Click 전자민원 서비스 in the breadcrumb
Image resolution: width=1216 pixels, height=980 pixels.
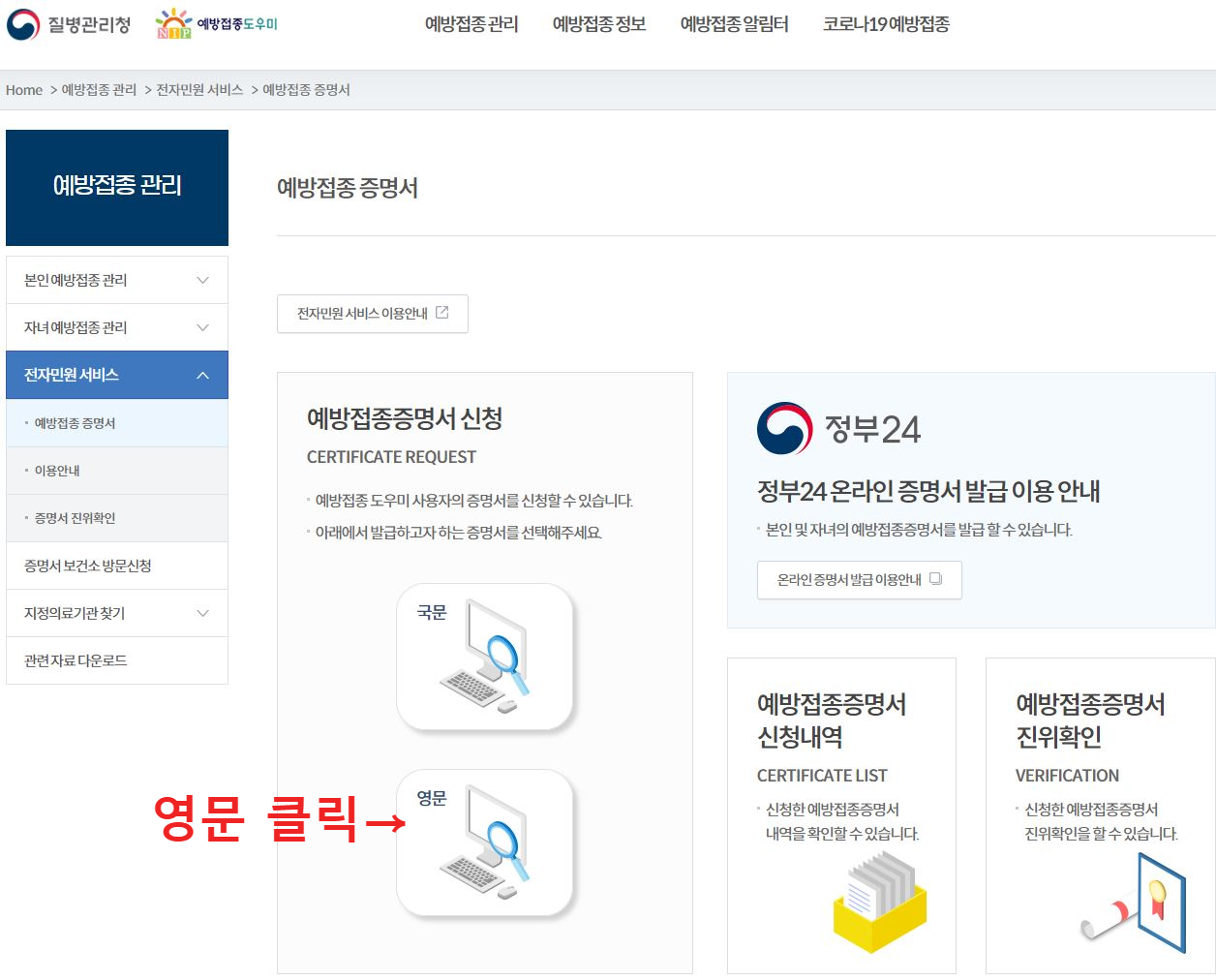(x=199, y=90)
